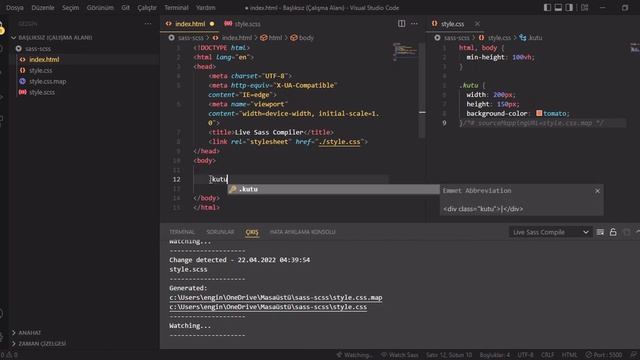Toggle secondary side bar layout icon
Screen dimensions: 640x360
[569, 8]
